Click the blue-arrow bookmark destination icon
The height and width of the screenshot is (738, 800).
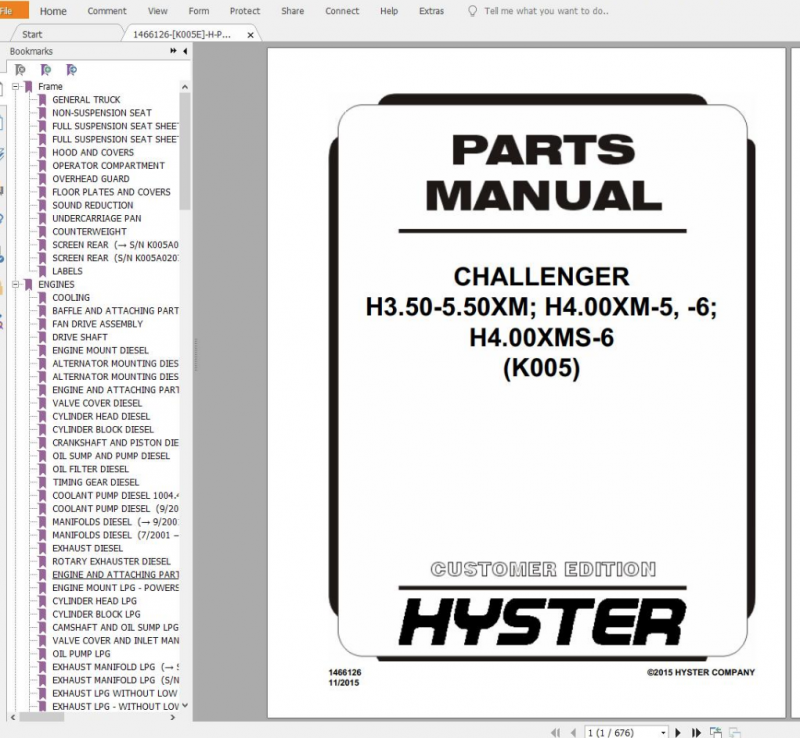71,69
